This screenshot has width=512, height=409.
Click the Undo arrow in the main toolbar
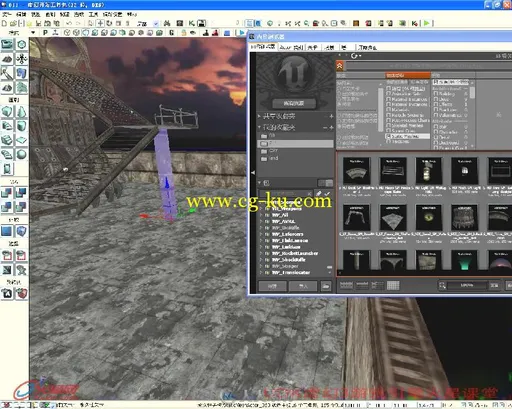tap(69, 23)
